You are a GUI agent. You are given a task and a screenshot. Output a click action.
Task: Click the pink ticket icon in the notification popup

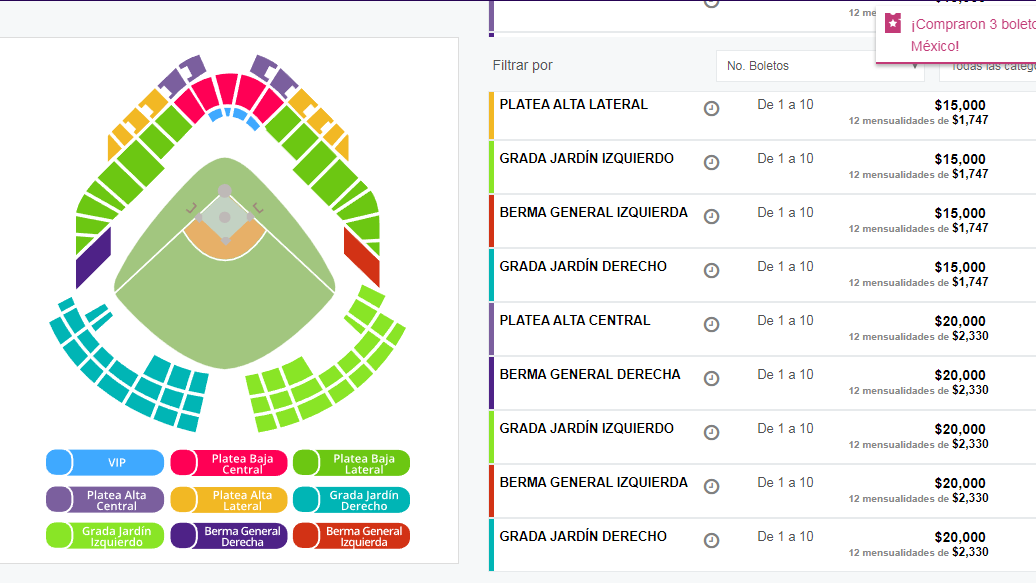[891, 22]
